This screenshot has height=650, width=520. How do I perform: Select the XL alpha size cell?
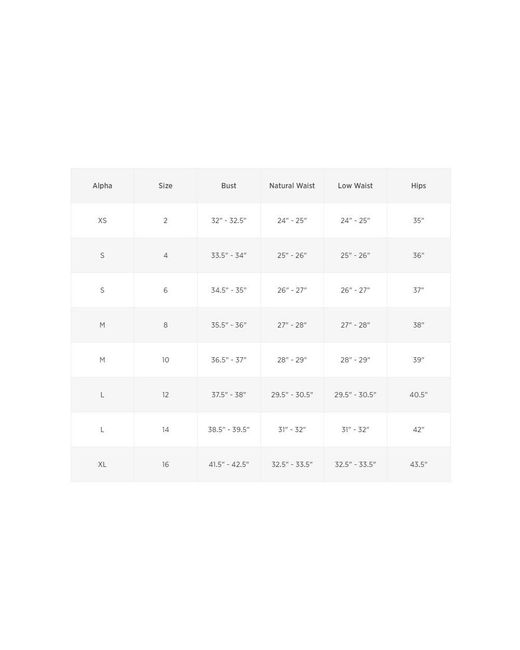[x=102, y=464]
